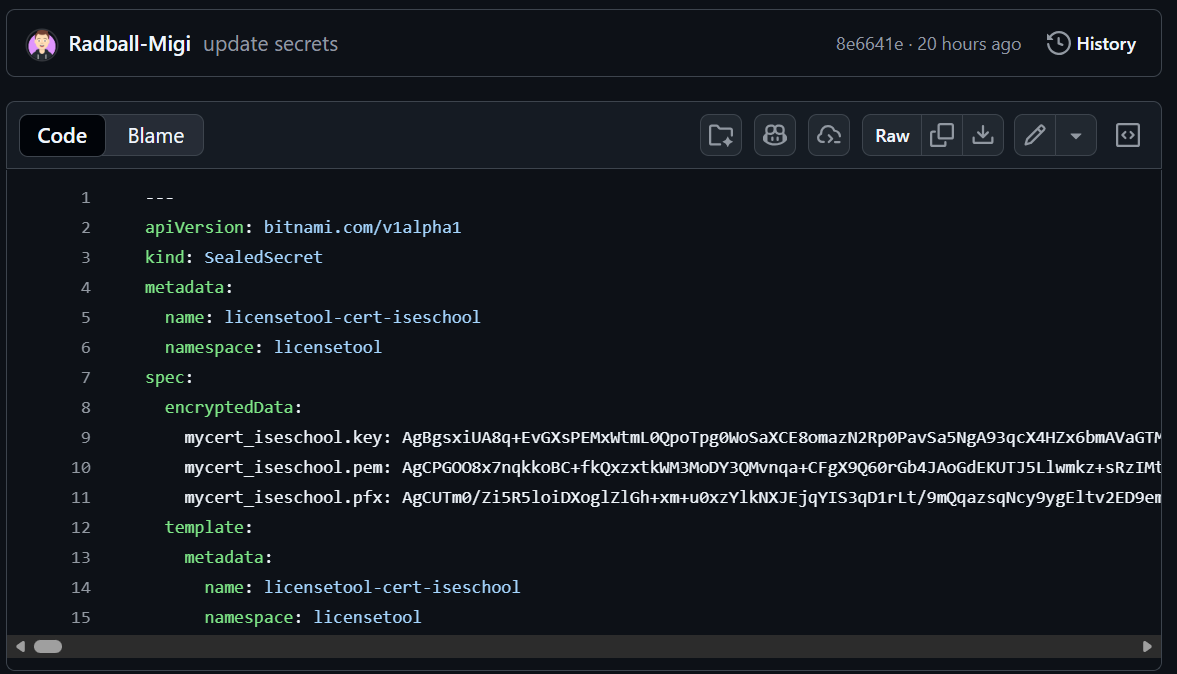Viewport: 1177px width, 674px height.
Task: Select line number 9 in the gutter
Action: click(x=86, y=437)
